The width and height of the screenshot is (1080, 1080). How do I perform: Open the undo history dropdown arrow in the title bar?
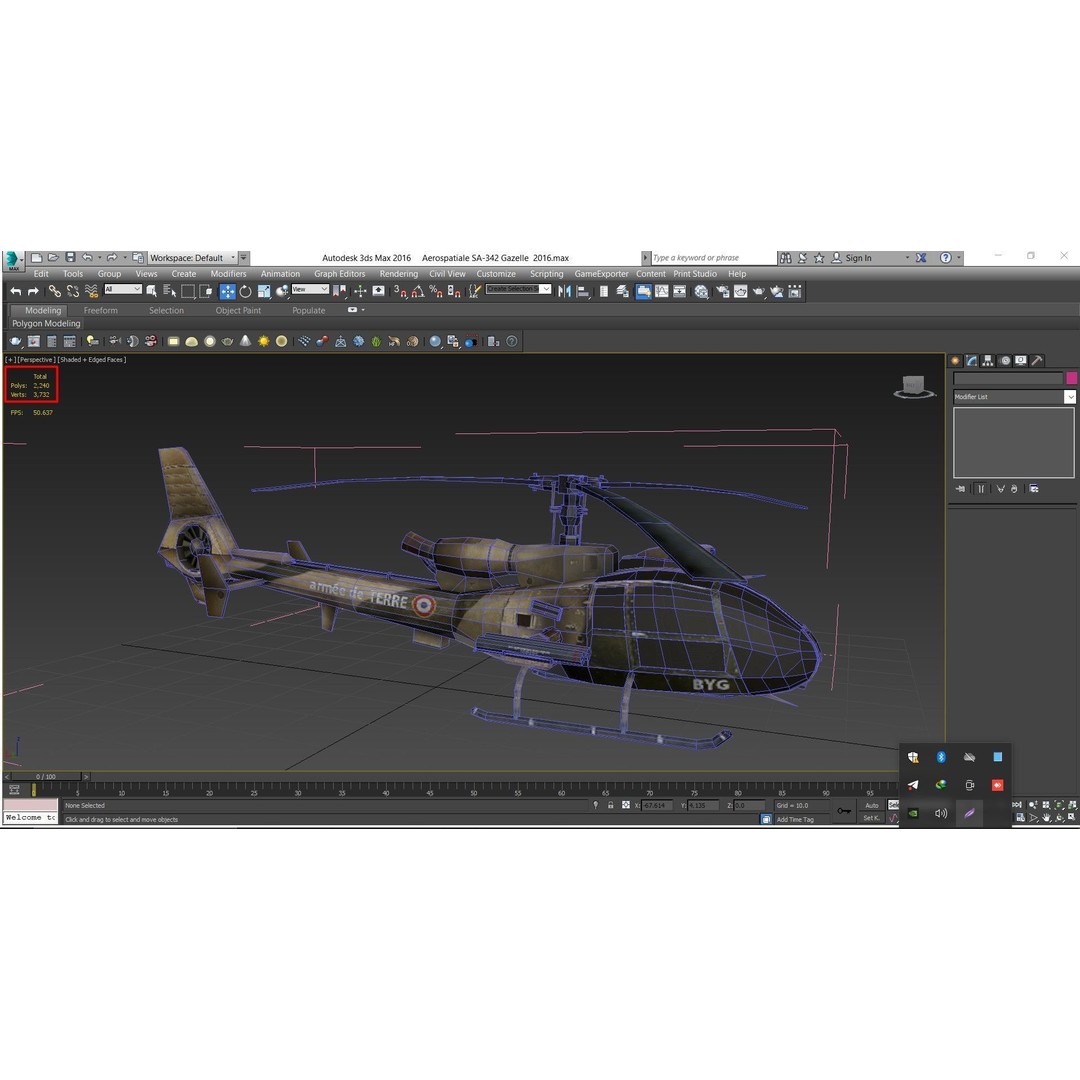pyautogui.click(x=100, y=258)
